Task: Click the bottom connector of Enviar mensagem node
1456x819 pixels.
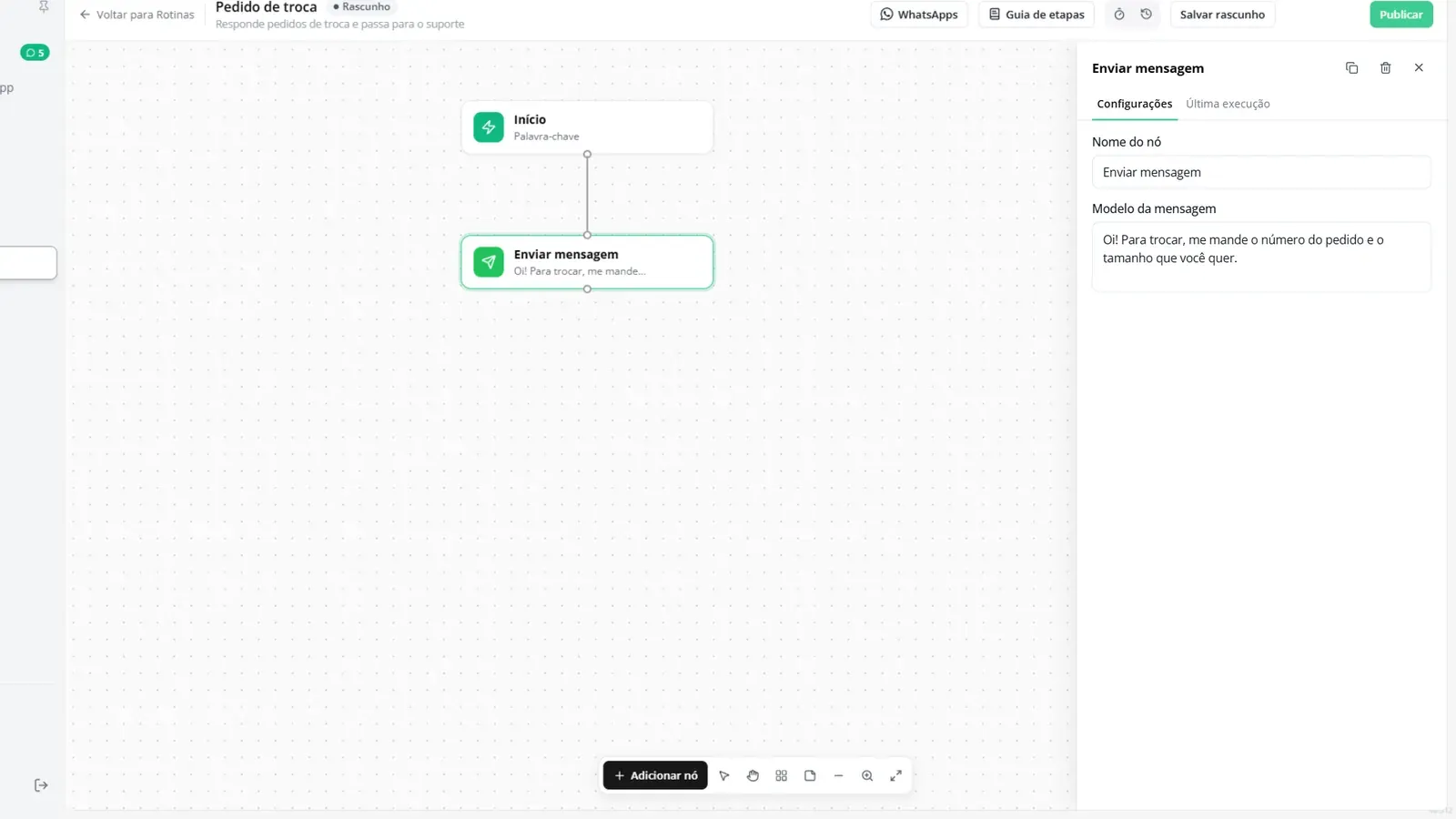Action: coord(587,289)
